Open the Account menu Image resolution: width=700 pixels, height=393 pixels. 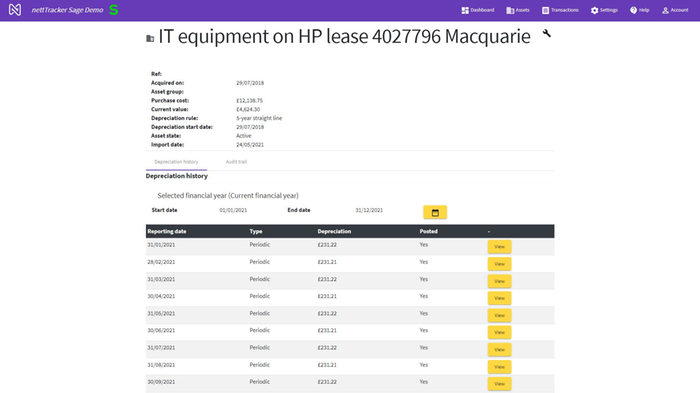coord(675,10)
